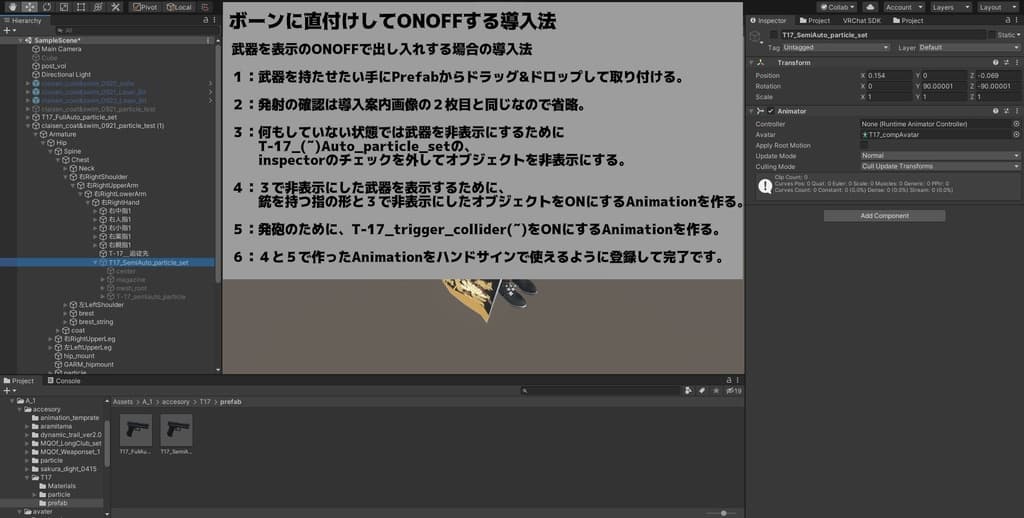Pick a Controller via object selector circle
1024x518 pixels.
(1016, 124)
